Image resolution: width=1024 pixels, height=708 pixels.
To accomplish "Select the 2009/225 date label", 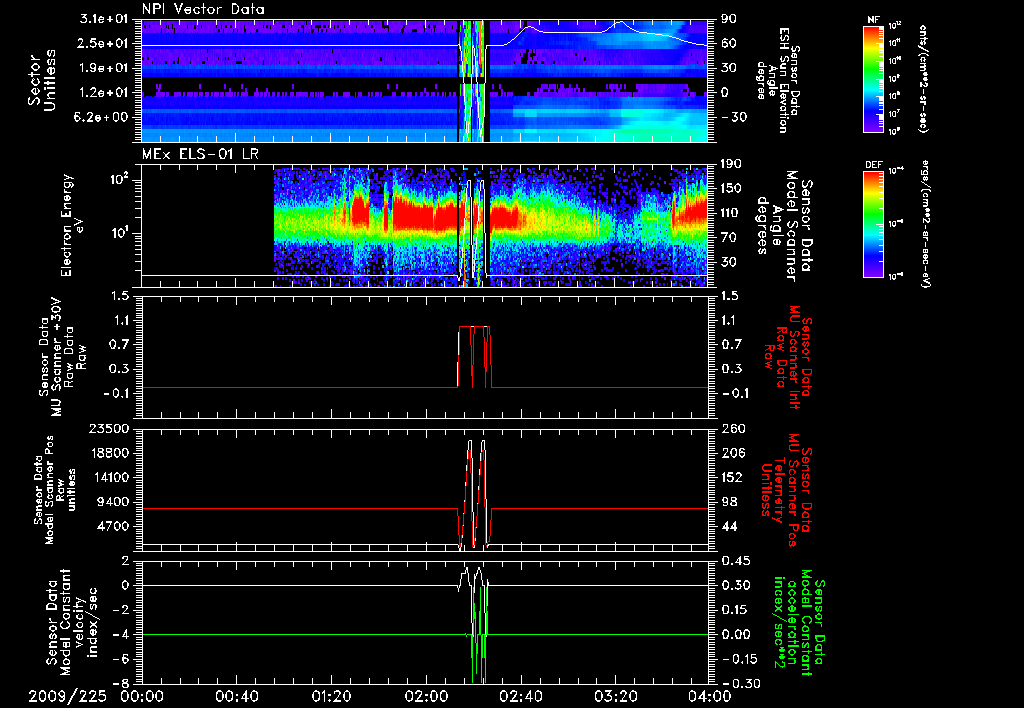I will click(x=67, y=696).
